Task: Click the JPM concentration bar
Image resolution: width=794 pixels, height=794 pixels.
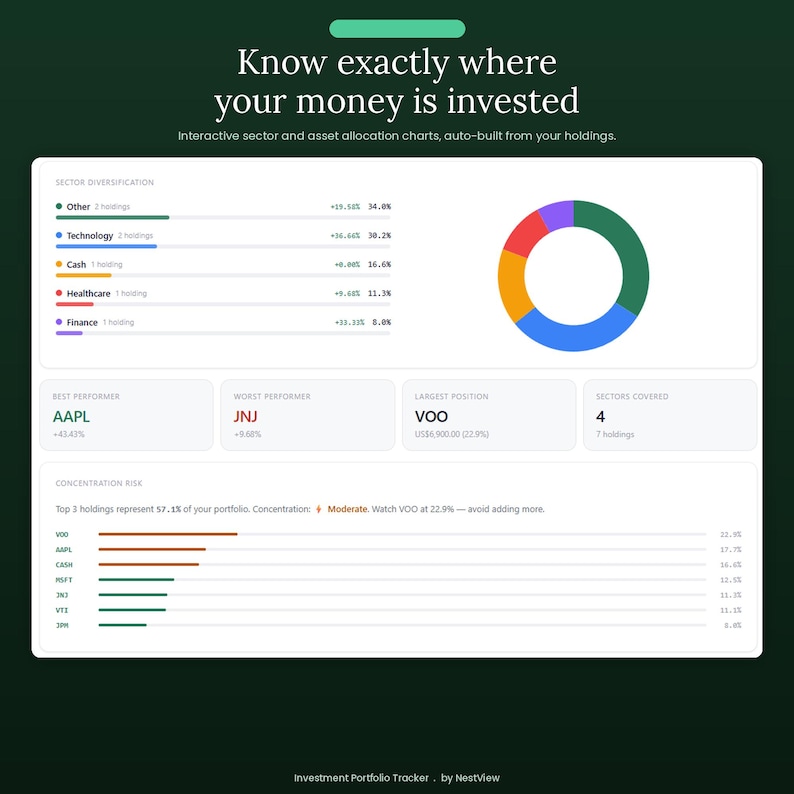Action: click(123, 625)
